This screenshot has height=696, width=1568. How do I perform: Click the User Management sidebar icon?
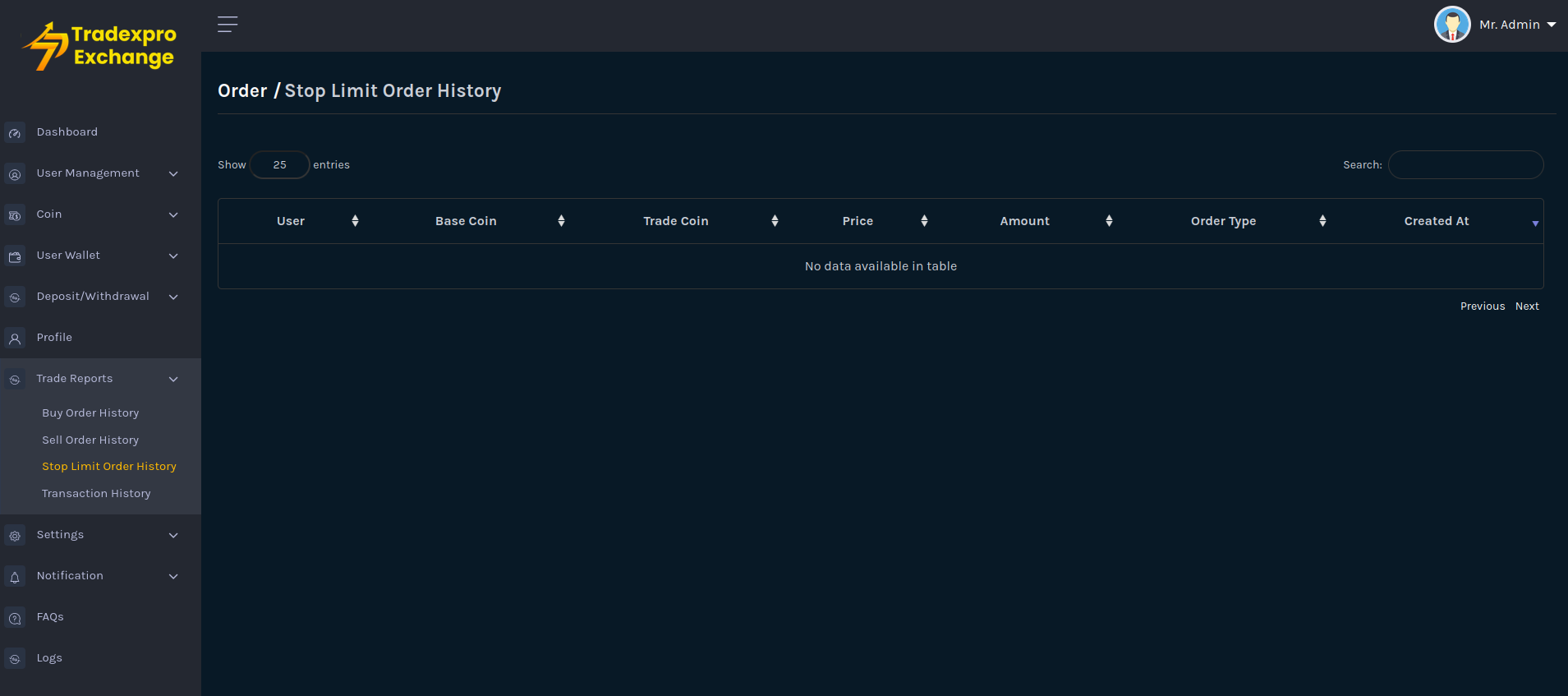click(x=15, y=174)
